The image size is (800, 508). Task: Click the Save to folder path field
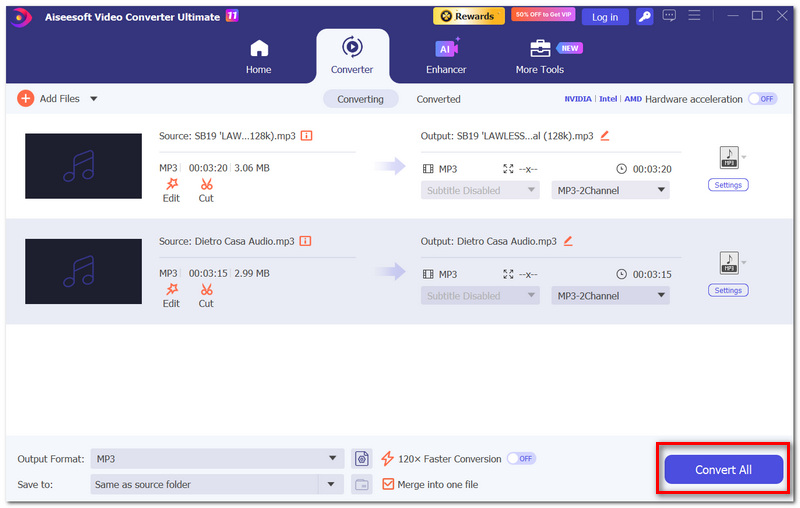point(204,485)
